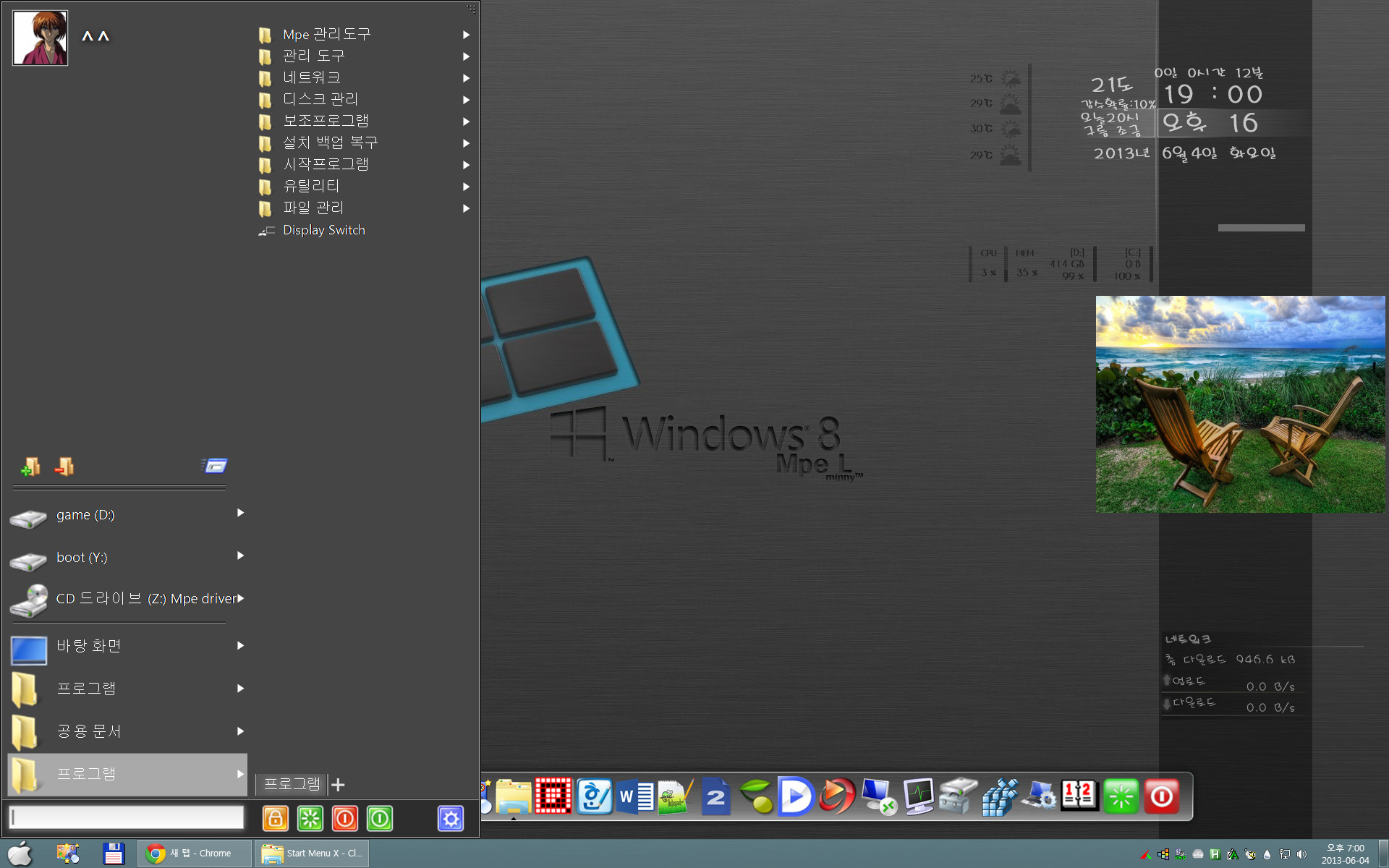Click the Apple logo start button

click(20, 854)
